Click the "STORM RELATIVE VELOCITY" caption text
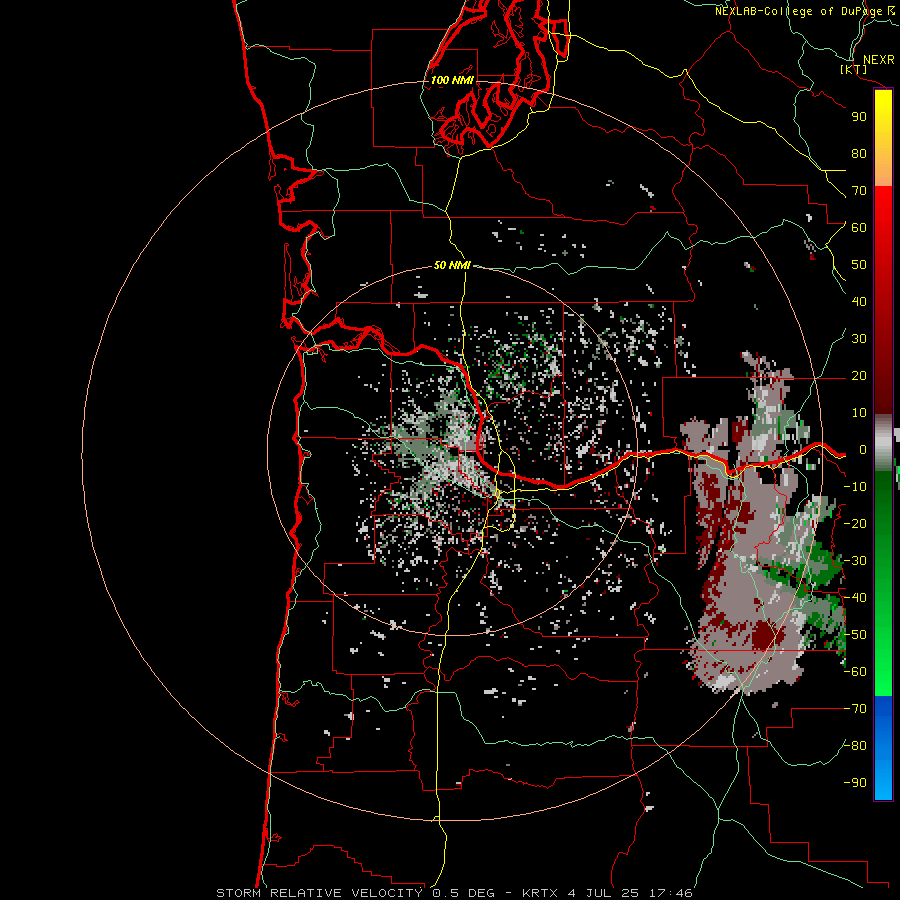This screenshot has height=900, width=900. click(x=319, y=893)
